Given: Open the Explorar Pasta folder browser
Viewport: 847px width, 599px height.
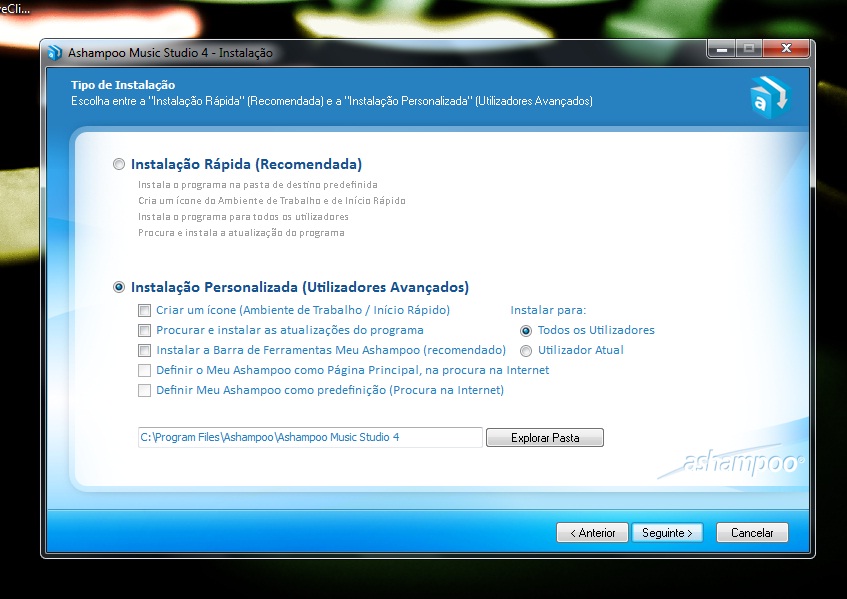Looking at the screenshot, I should tap(545, 438).
